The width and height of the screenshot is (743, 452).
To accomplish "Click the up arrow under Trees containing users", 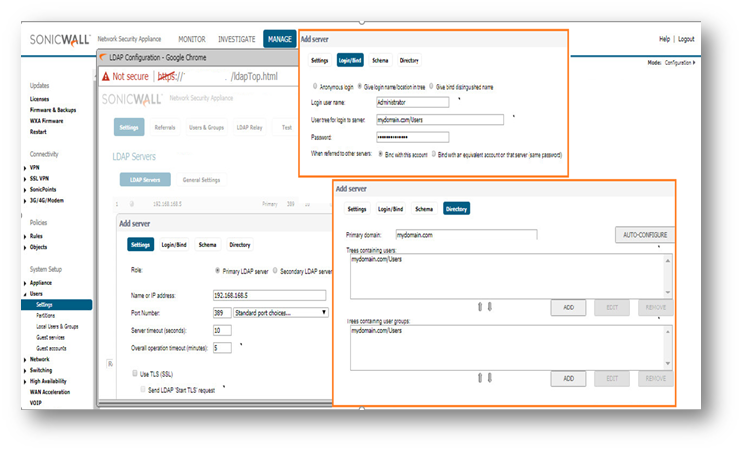I will tap(479, 307).
